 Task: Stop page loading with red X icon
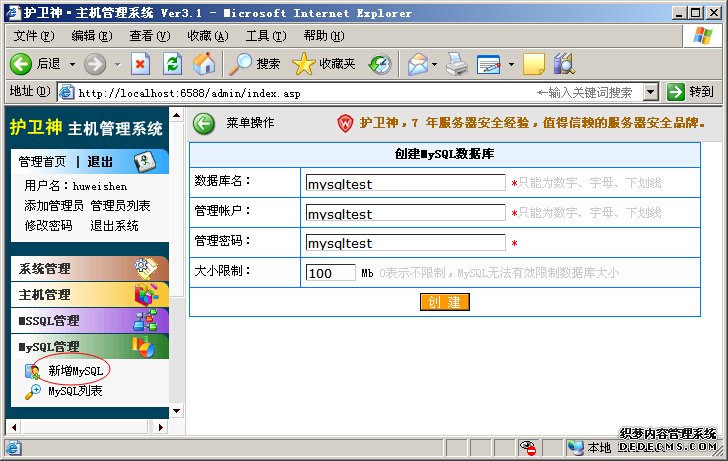point(140,64)
